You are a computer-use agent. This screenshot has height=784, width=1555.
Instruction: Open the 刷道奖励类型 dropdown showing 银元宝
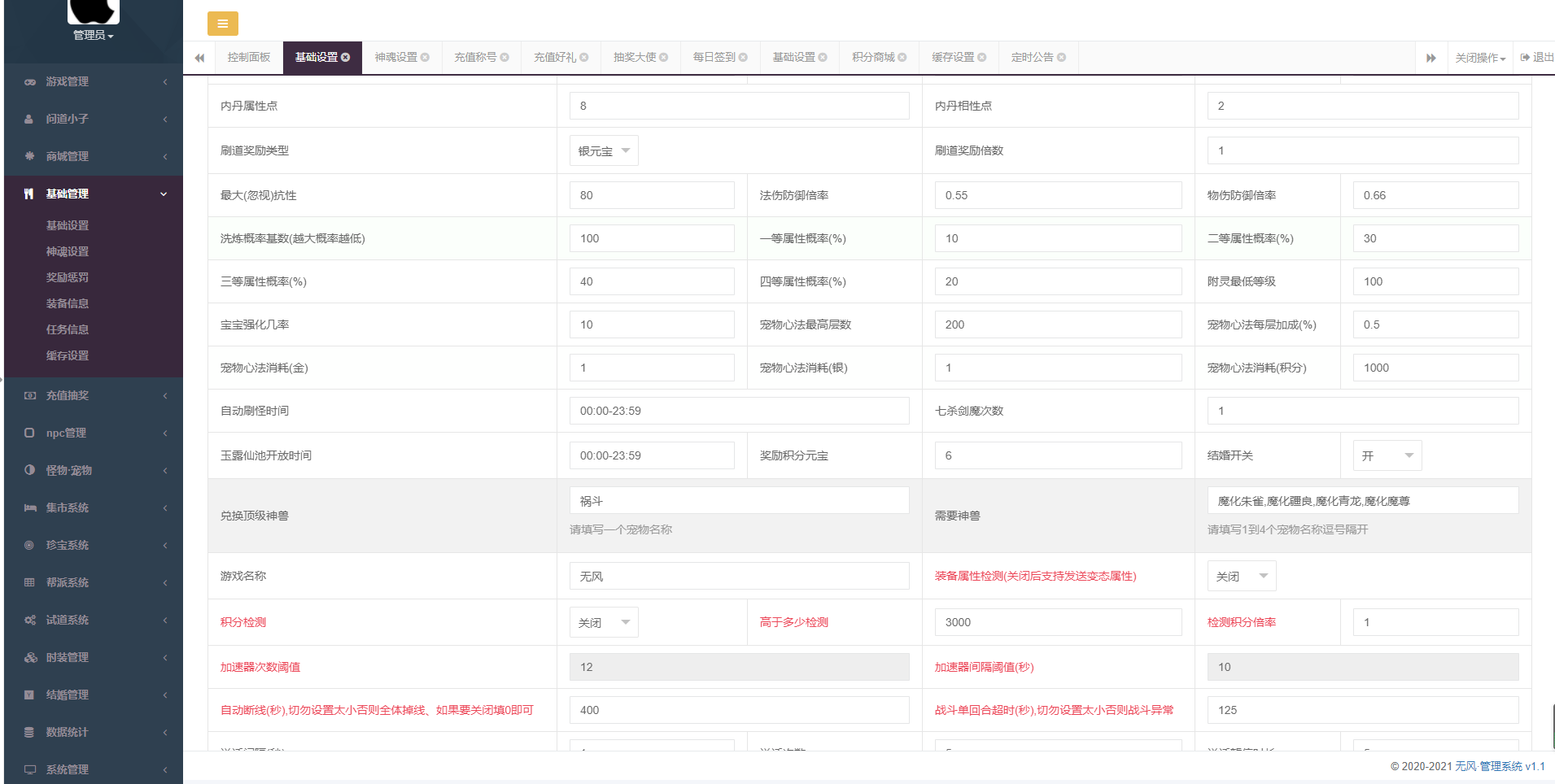(x=604, y=150)
